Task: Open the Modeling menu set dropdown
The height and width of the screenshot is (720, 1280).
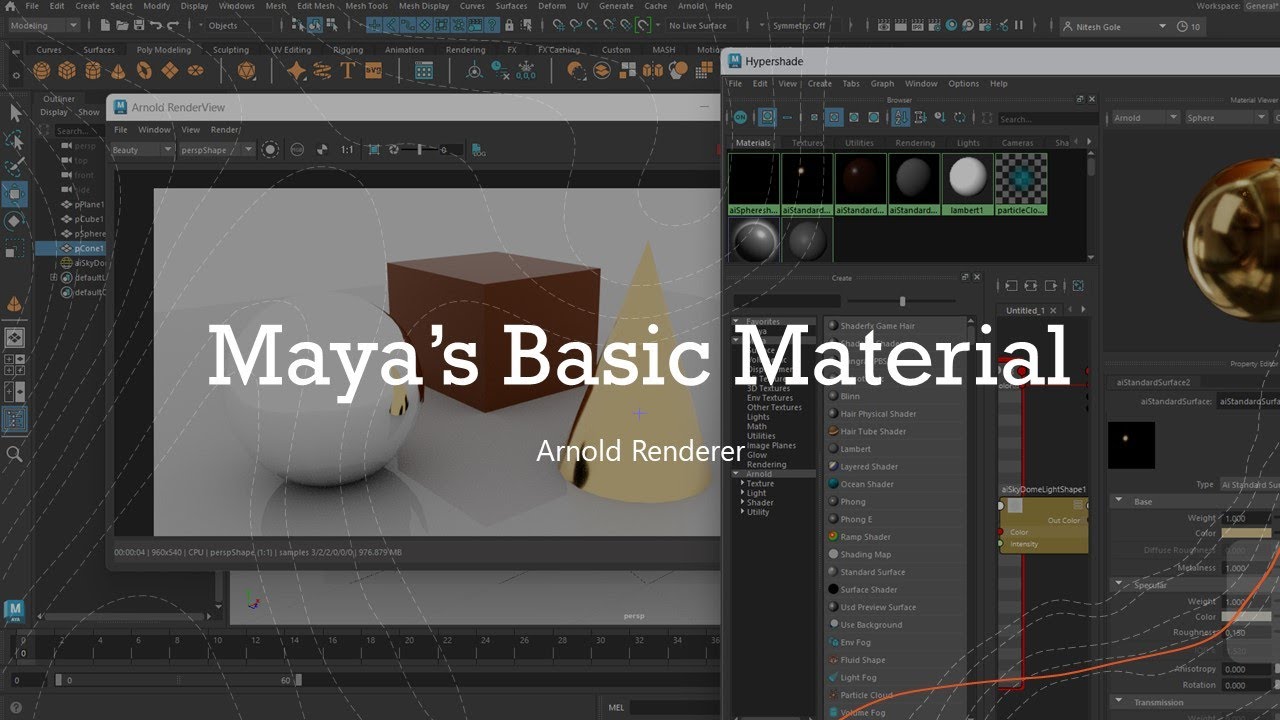Action: tap(43, 25)
